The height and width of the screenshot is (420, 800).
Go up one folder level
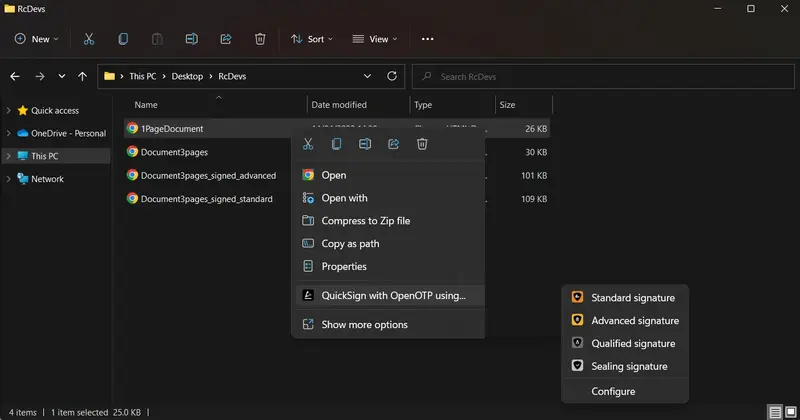(x=82, y=77)
